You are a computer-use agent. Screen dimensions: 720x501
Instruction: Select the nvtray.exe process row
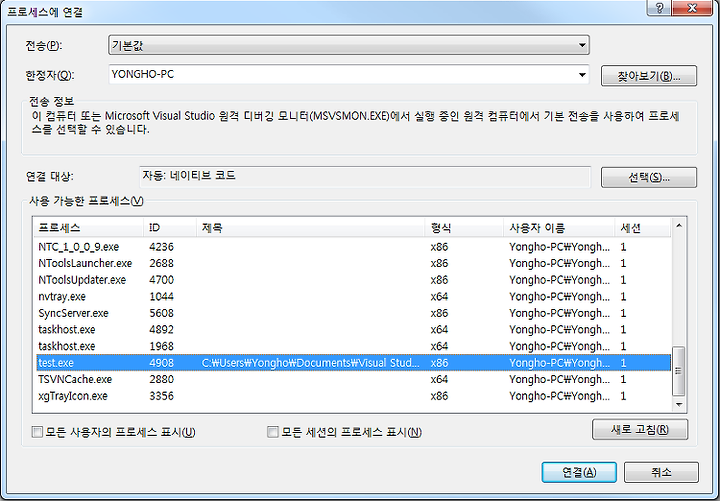[352, 297]
